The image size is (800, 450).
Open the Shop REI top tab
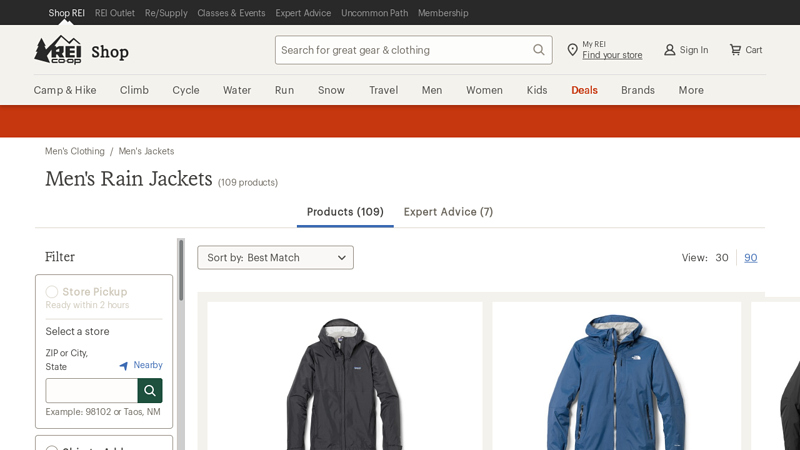tap(66, 13)
